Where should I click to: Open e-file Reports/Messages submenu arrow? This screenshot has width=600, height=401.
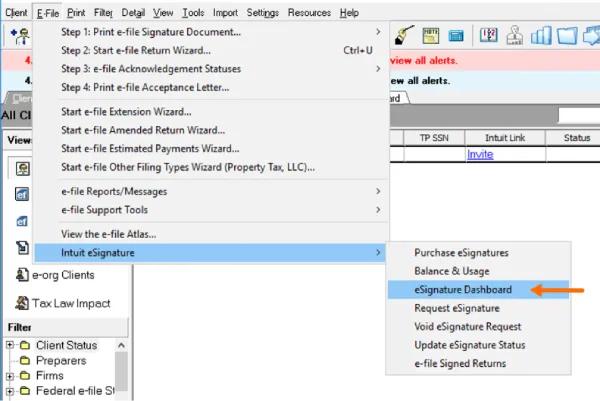(378, 191)
